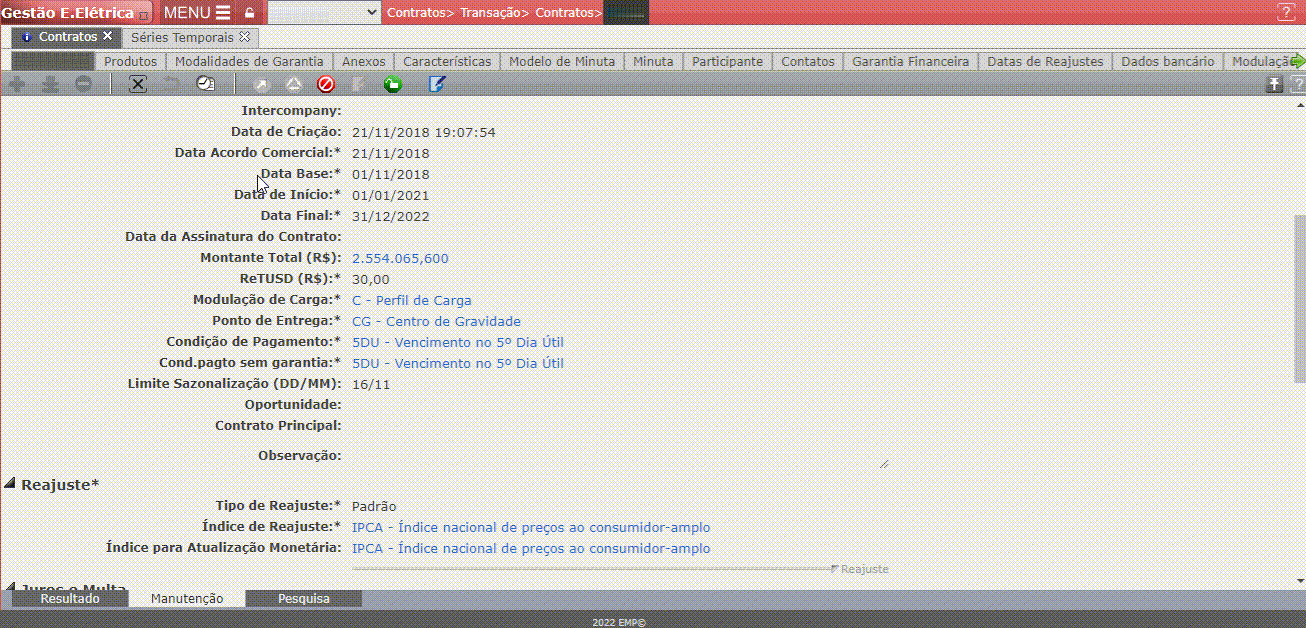This screenshot has height=628, width=1306.
Task: Click the boxed X icon in toolbar
Action: coord(138,85)
